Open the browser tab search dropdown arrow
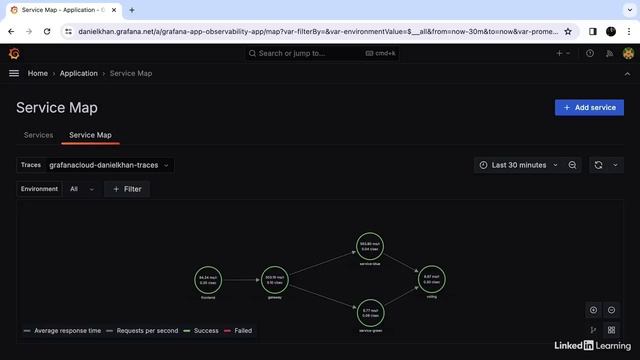 coord(629,10)
